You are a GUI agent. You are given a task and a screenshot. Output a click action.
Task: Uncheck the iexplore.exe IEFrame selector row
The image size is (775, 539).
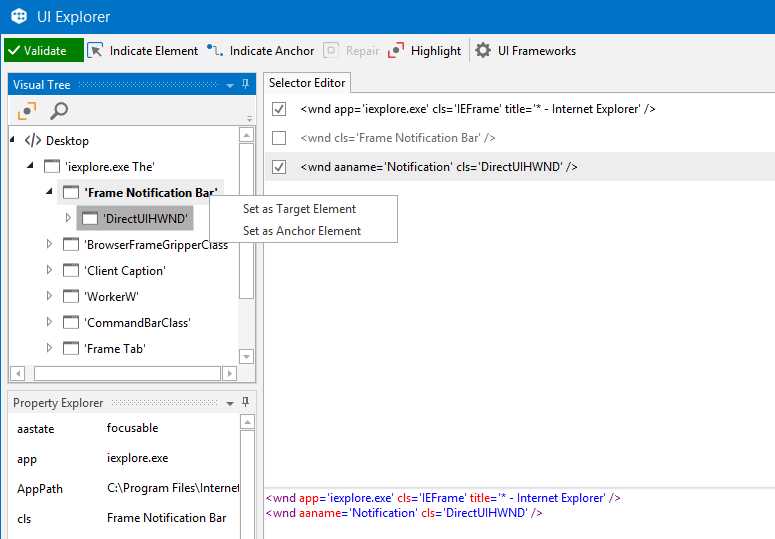[x=279, y=109]
